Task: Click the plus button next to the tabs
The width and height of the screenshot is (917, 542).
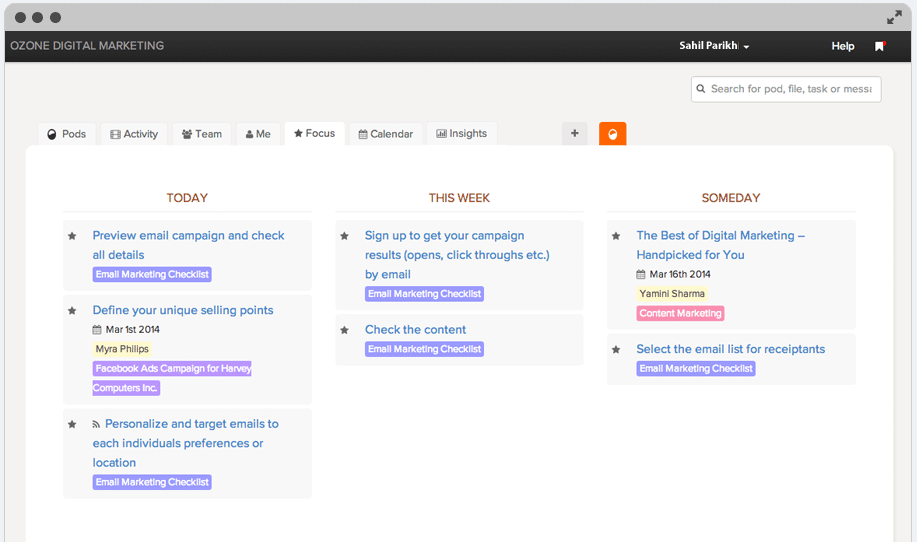Action: coord(574,134)
